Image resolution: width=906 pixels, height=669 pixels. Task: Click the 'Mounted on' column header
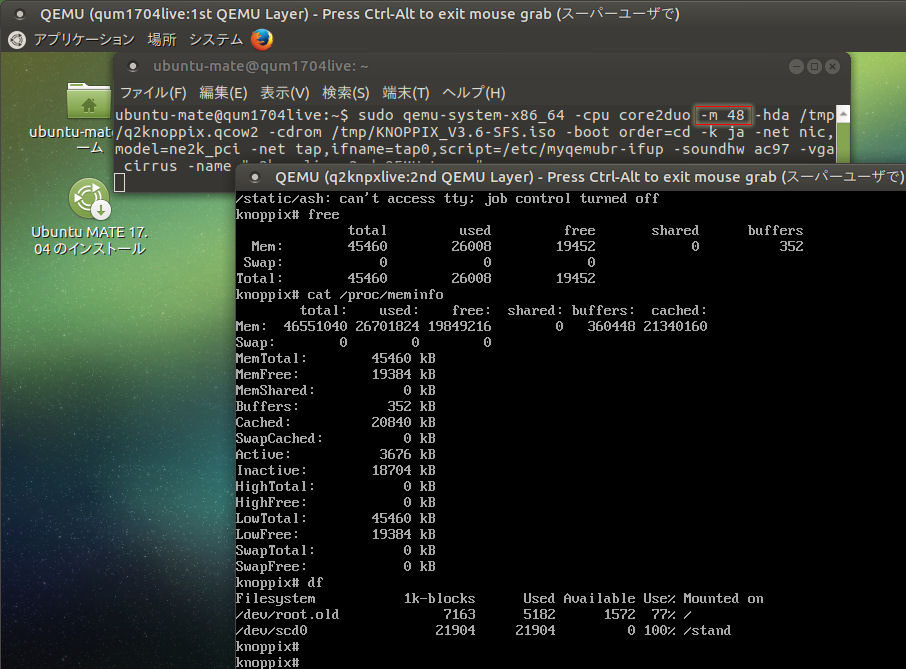coord(723,599)
